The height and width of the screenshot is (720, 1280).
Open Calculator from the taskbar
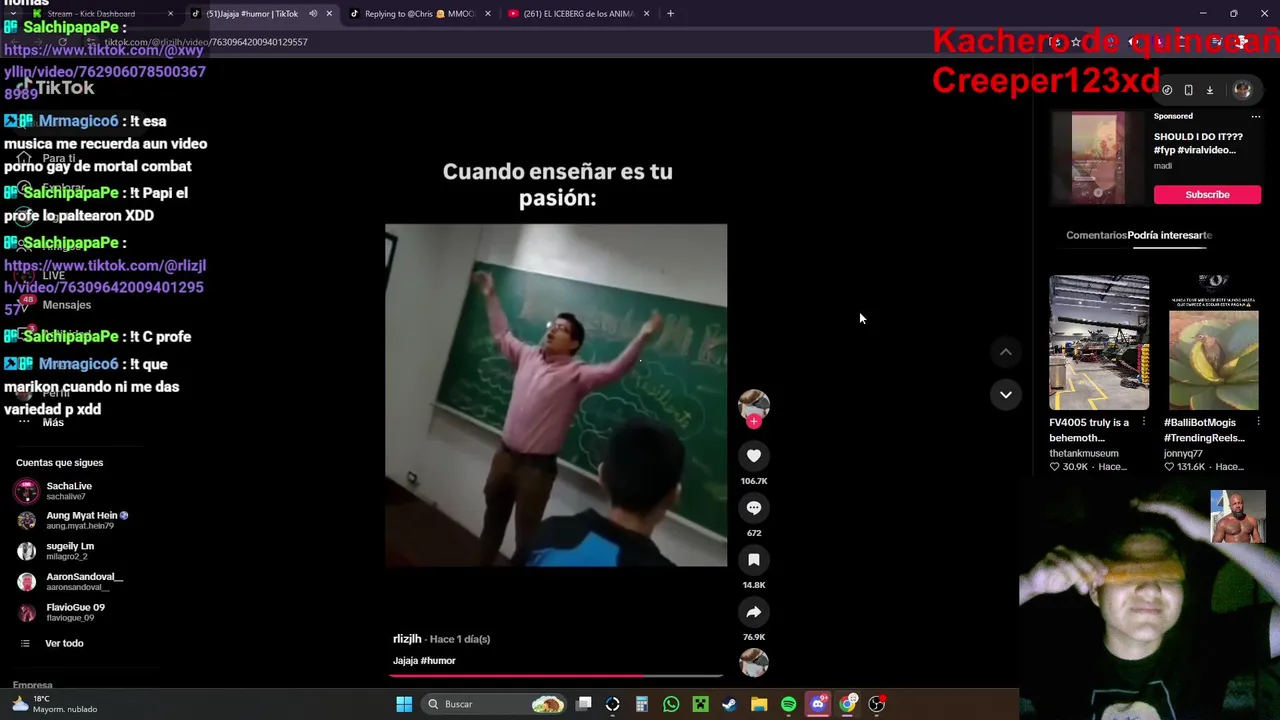point(642,704)
